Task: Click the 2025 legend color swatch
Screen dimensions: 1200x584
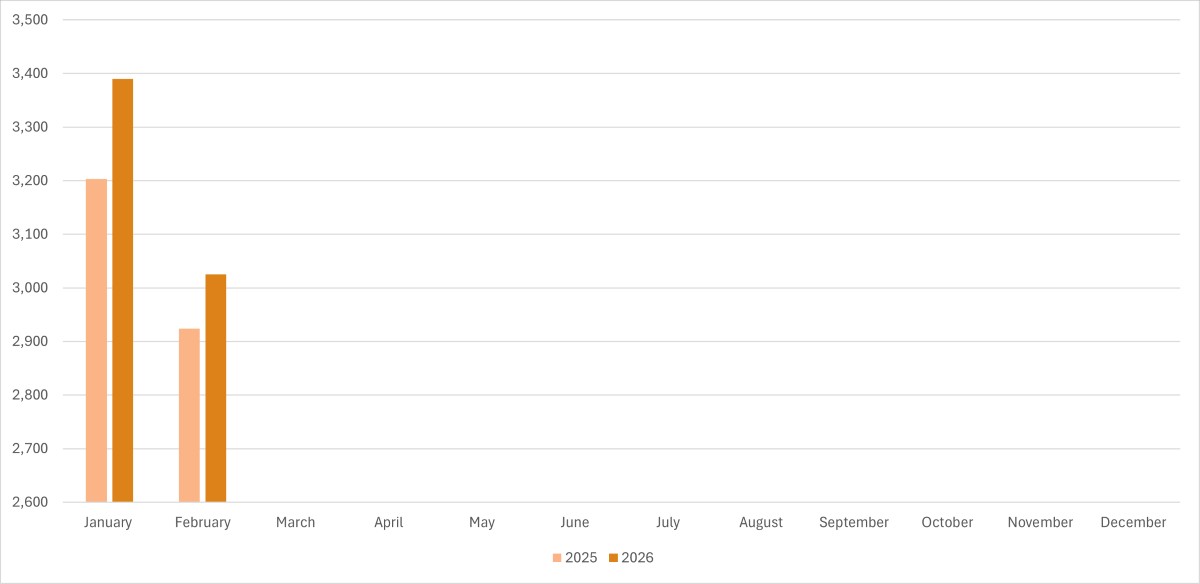Action: pos(557,558)
